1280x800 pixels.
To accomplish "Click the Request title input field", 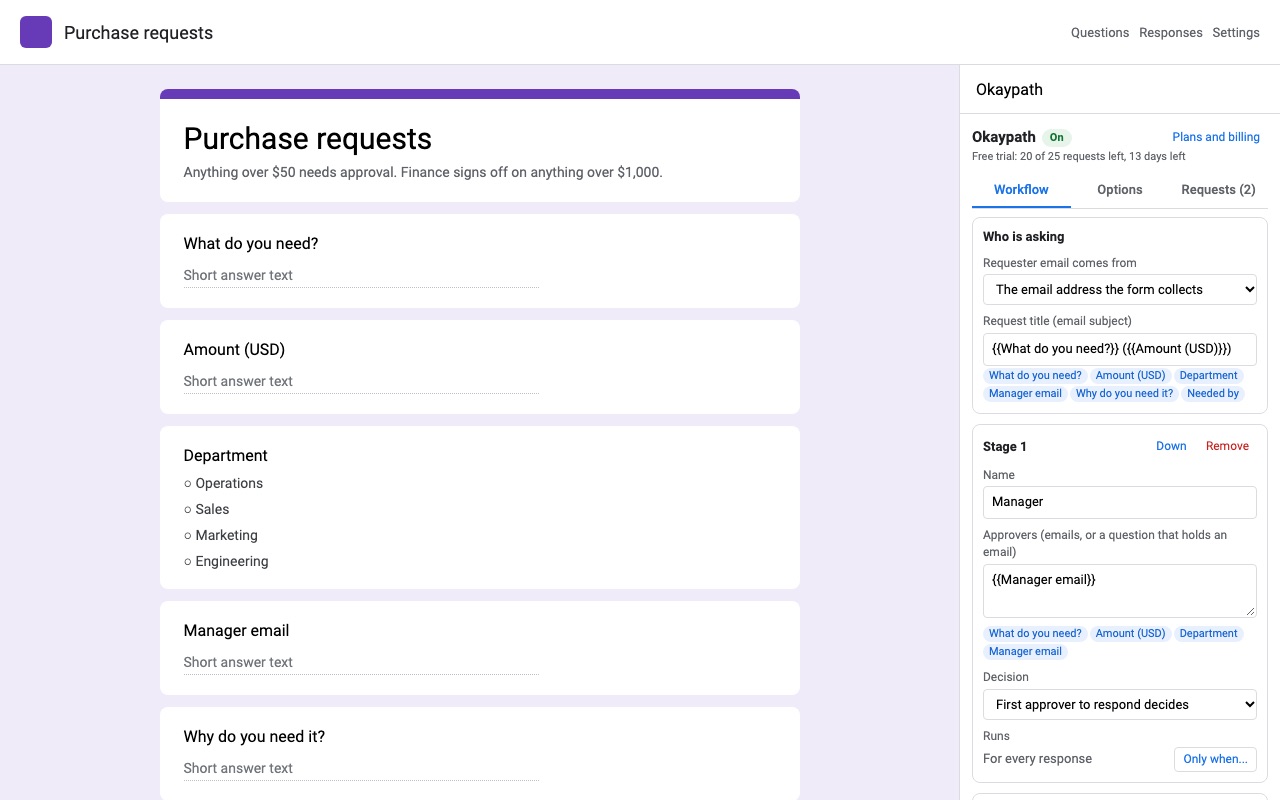I will pyautogui.click(x=1120, y=349).
